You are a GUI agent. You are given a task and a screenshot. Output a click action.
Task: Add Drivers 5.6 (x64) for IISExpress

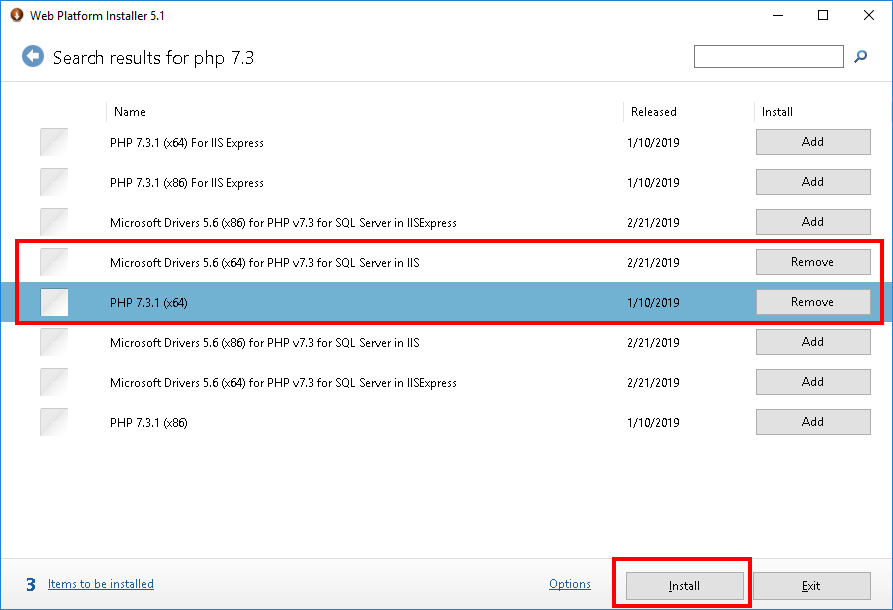point(813,382)
